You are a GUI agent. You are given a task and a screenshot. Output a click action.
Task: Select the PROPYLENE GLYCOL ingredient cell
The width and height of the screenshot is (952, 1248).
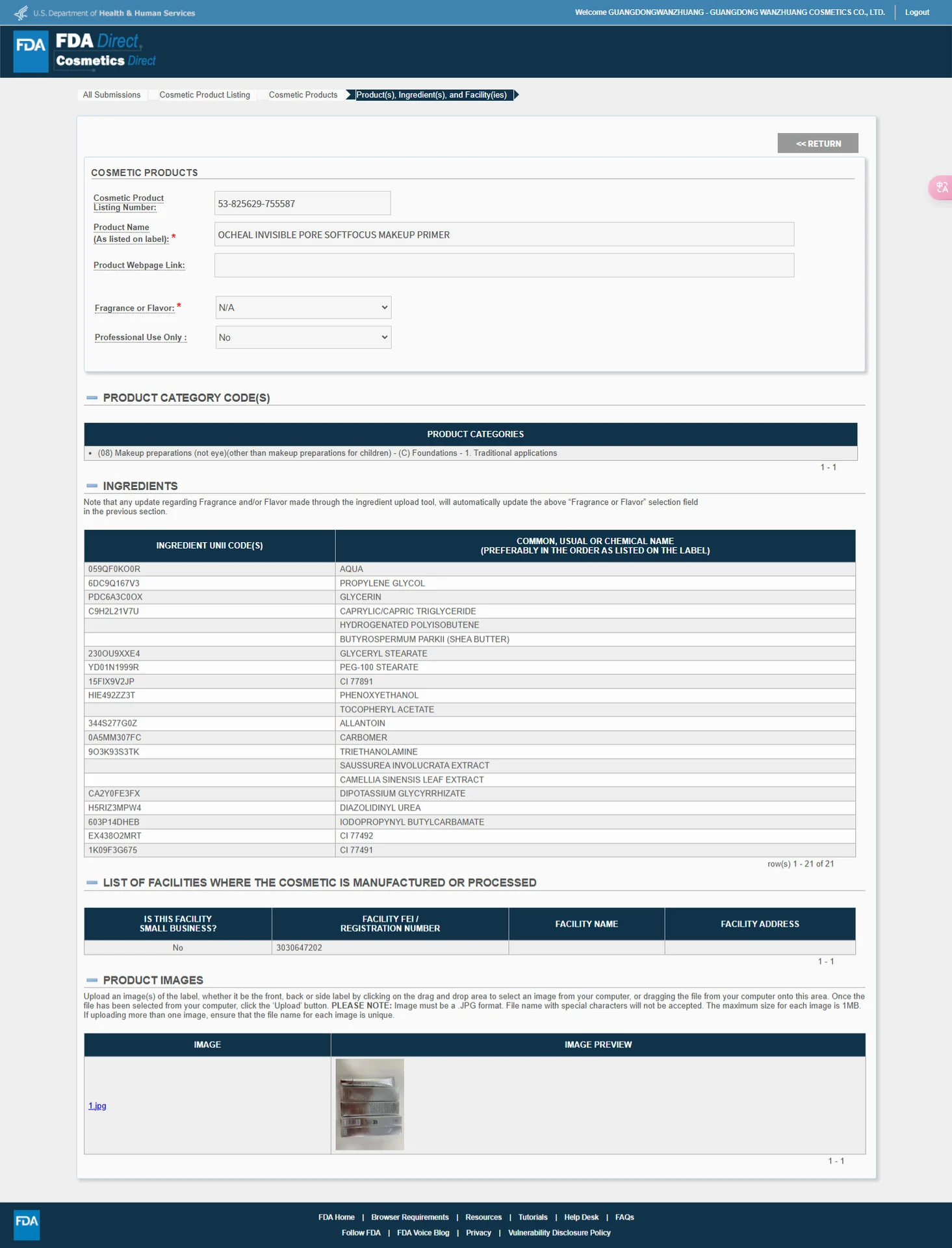[x=595, y=584]
